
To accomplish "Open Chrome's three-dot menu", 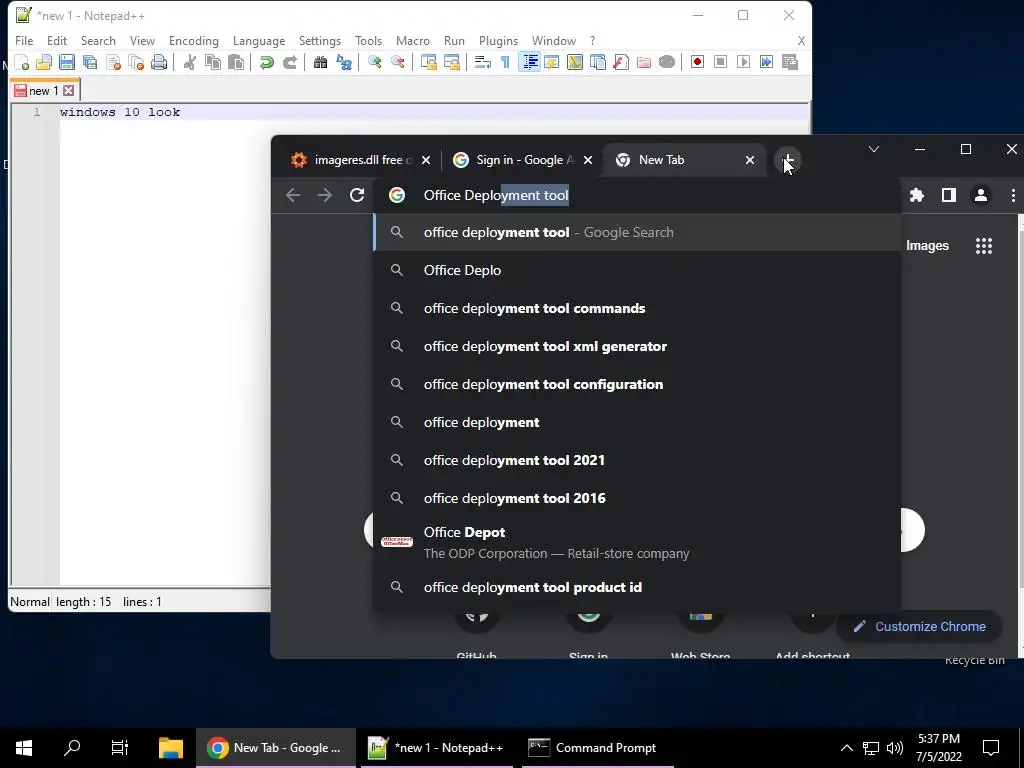I will click(x=1013, y=195).
